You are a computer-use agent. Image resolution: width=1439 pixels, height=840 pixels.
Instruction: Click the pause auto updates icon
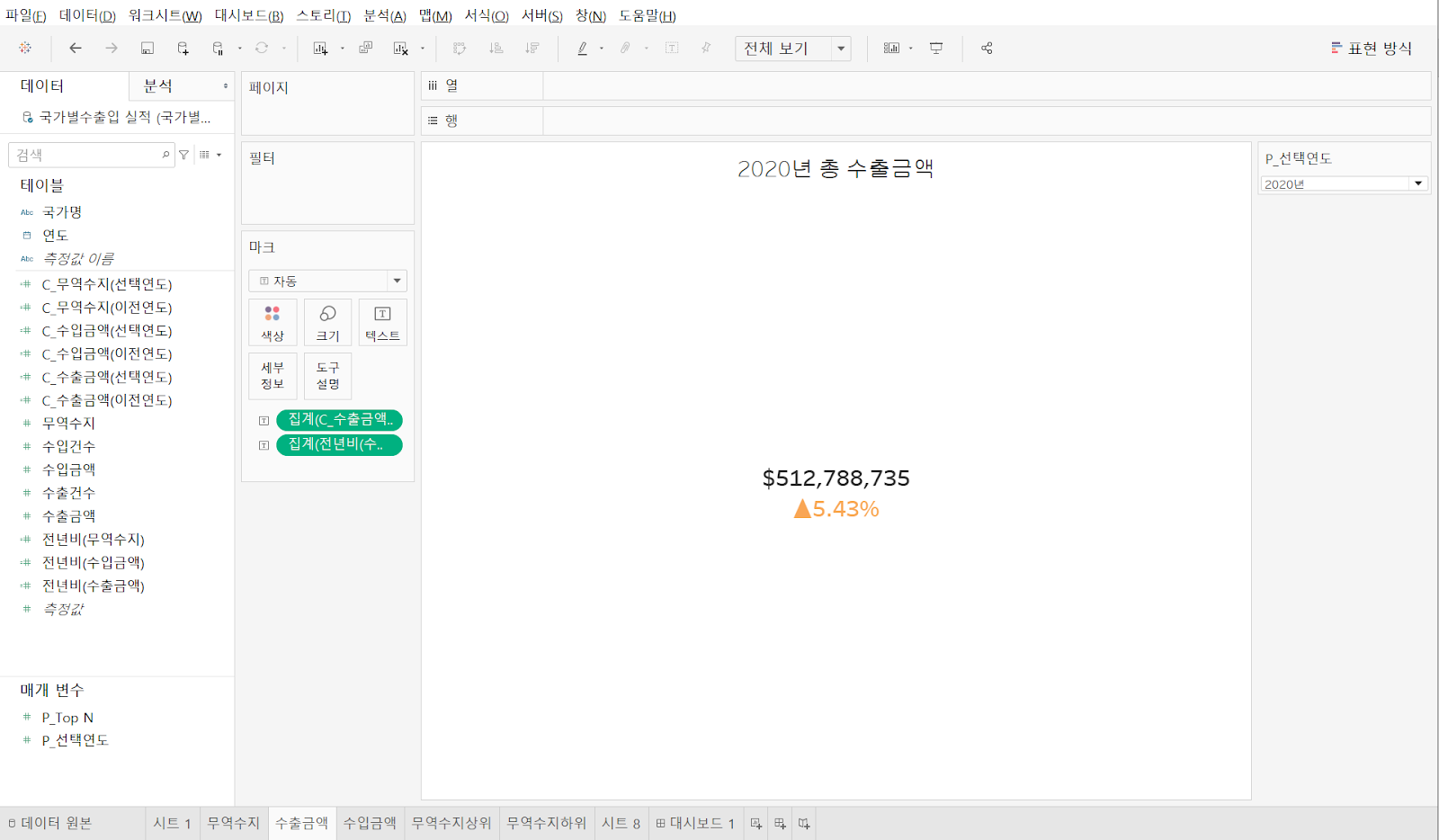coord(219,48)
